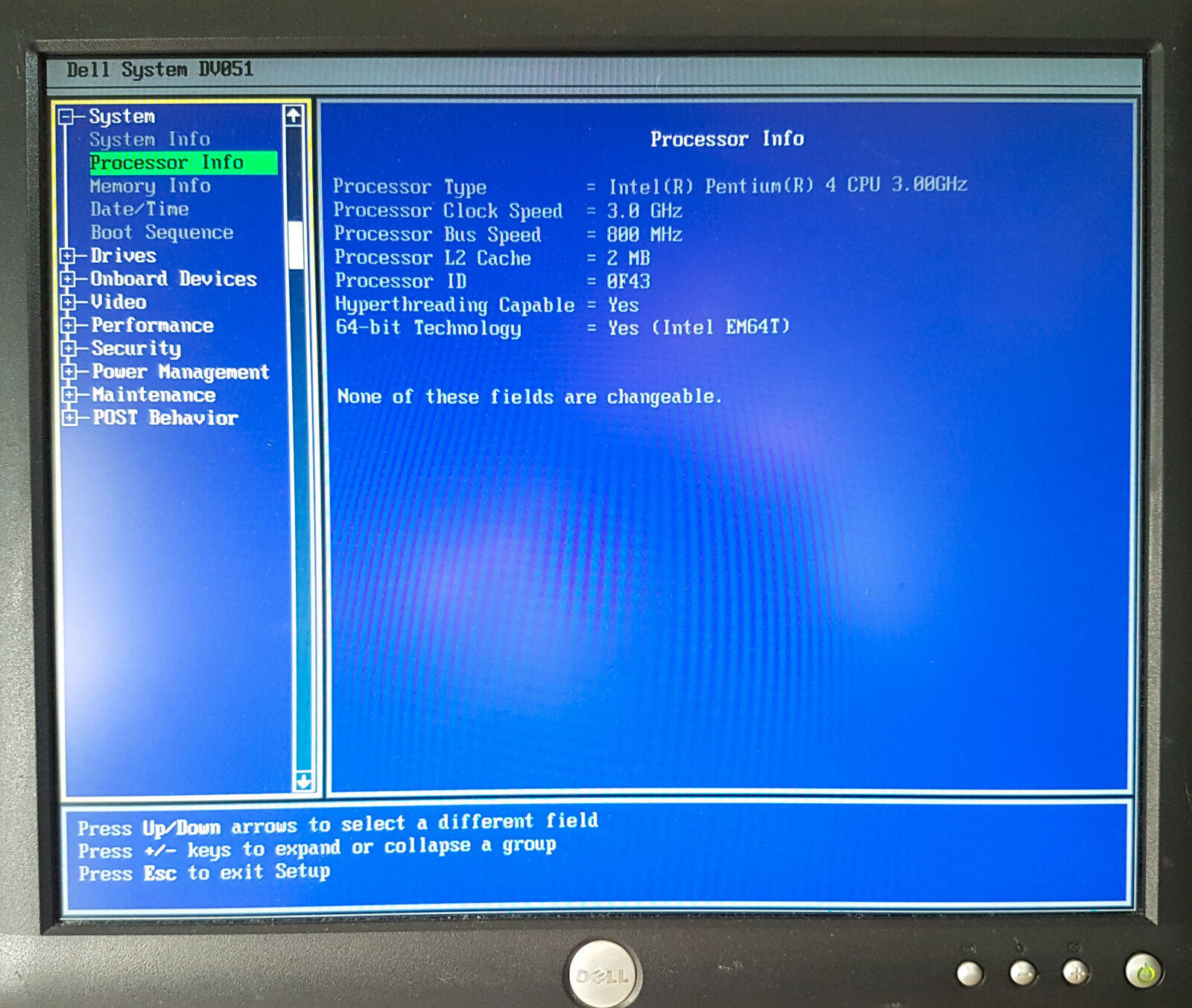This screenshot has height=1008, width=1192.
Task: Expand the Maintenance group plus box
Action: [x=69, y=395]
